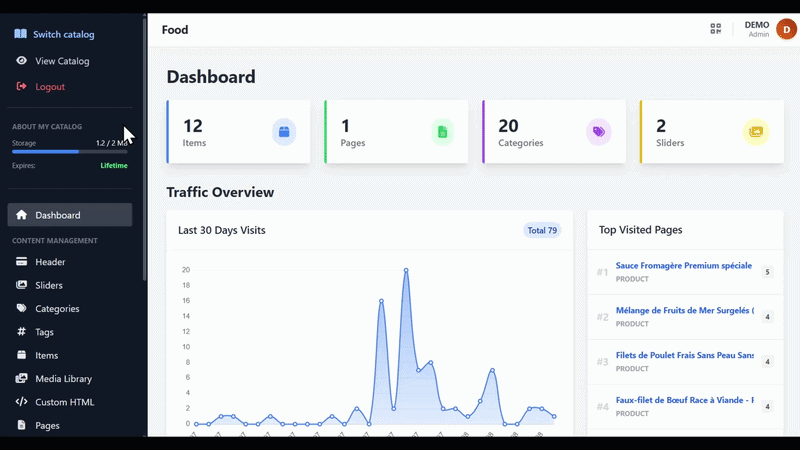Click the Tags hash icon
This screenshot has height=450, width=800.
pyautogui.click(x=21, y=332)
